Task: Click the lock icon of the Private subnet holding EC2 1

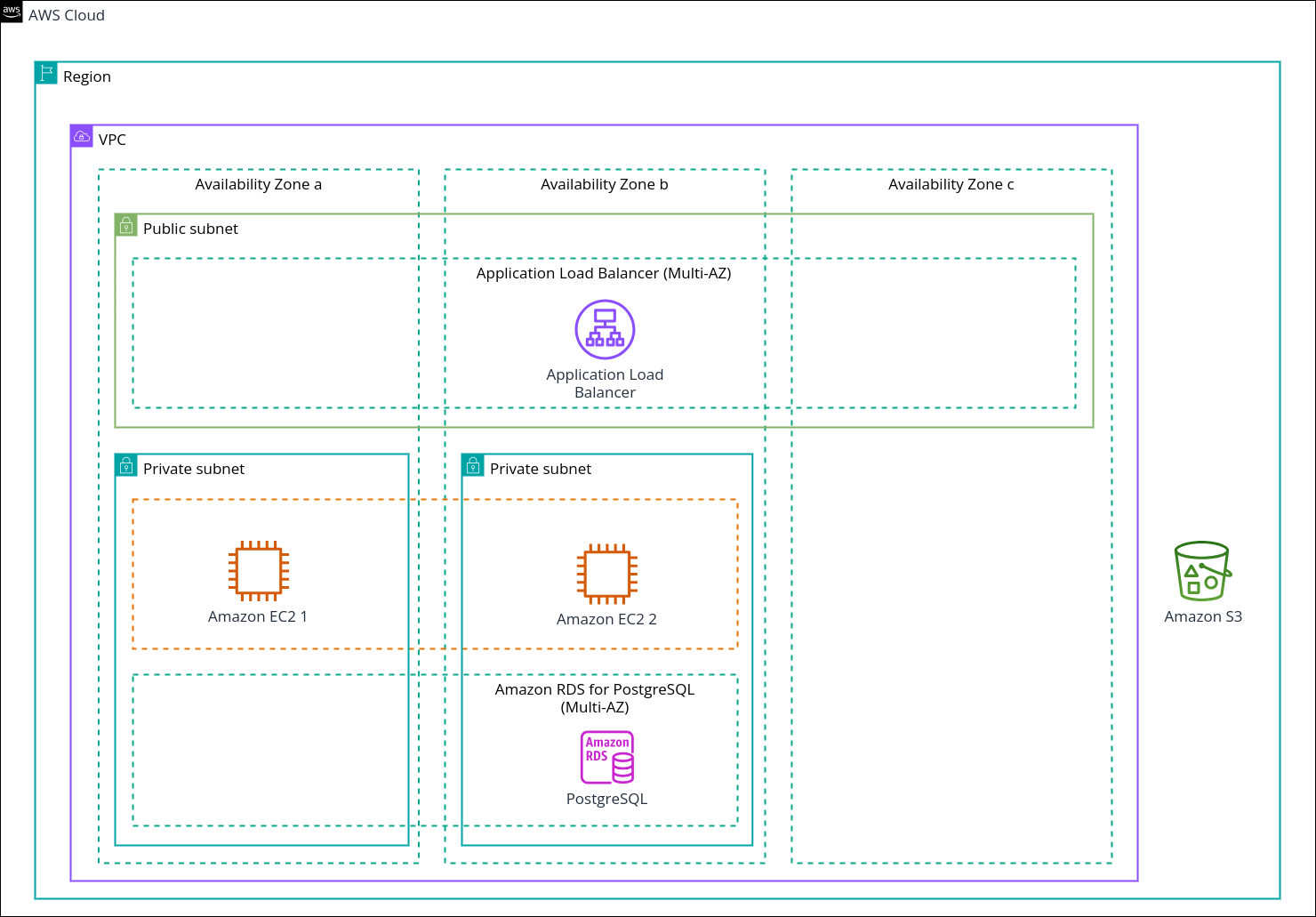Action: [126, 465]
